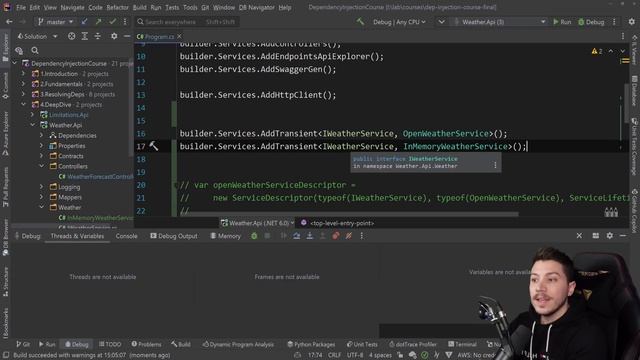Click the back navigation arrow
The height and width of the screenshot is (360, 640).
click(9, 22)
